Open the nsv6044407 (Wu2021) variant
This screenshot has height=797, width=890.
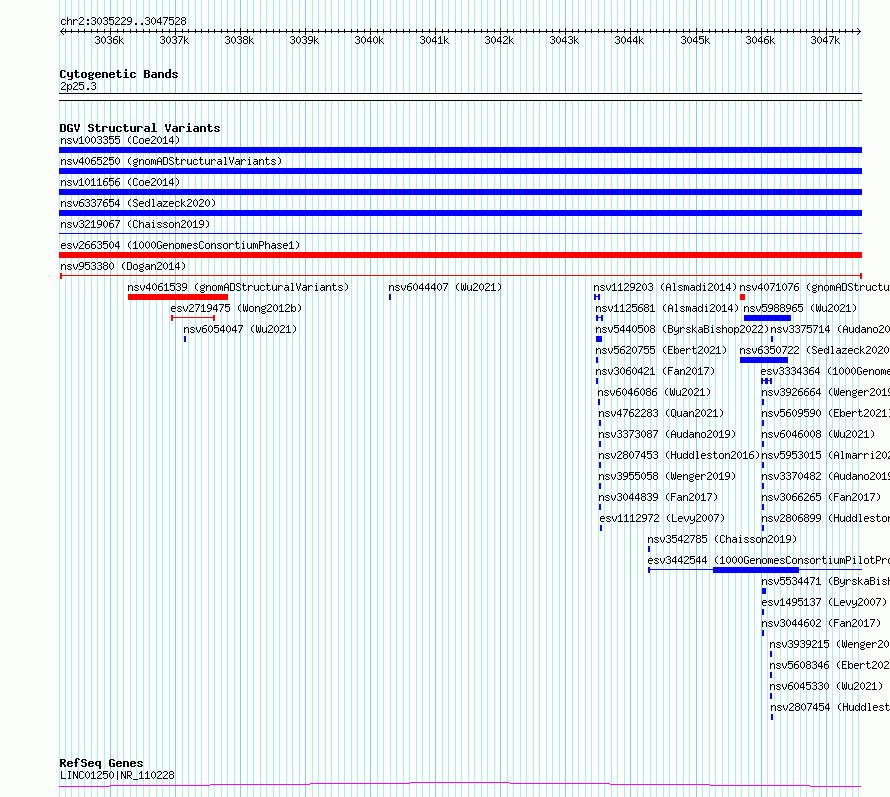445,287
